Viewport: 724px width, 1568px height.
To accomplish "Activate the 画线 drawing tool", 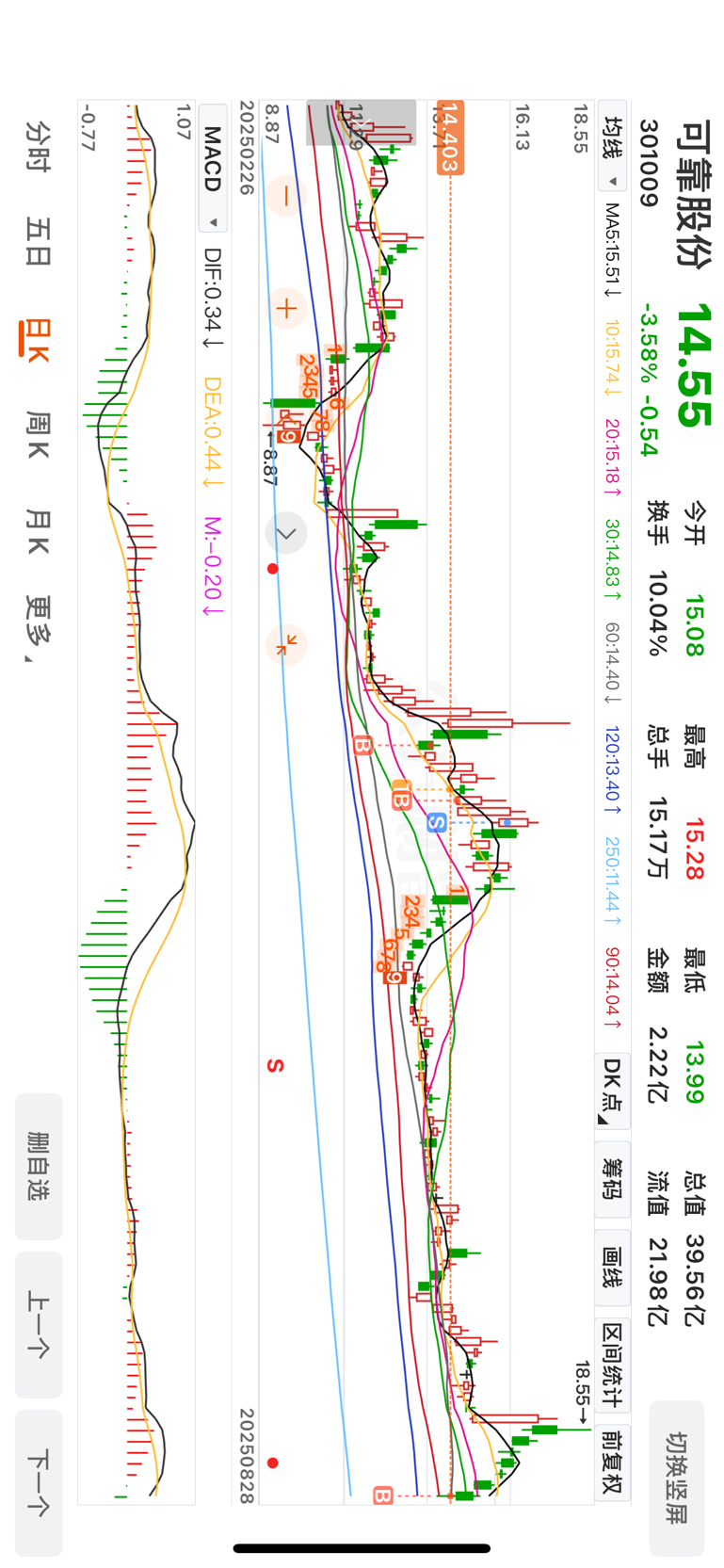I will pos(613,1266).
